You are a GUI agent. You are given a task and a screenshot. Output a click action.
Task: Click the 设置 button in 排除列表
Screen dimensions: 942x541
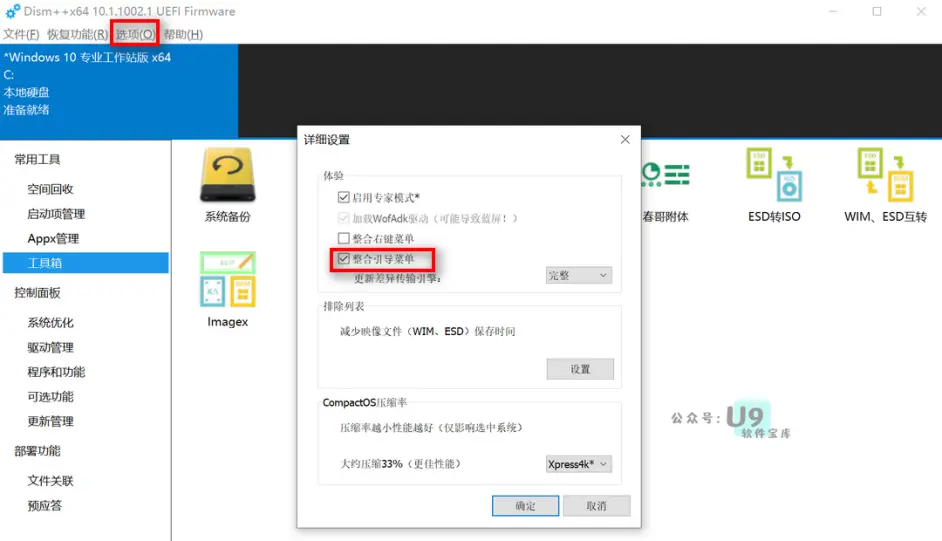580,369
